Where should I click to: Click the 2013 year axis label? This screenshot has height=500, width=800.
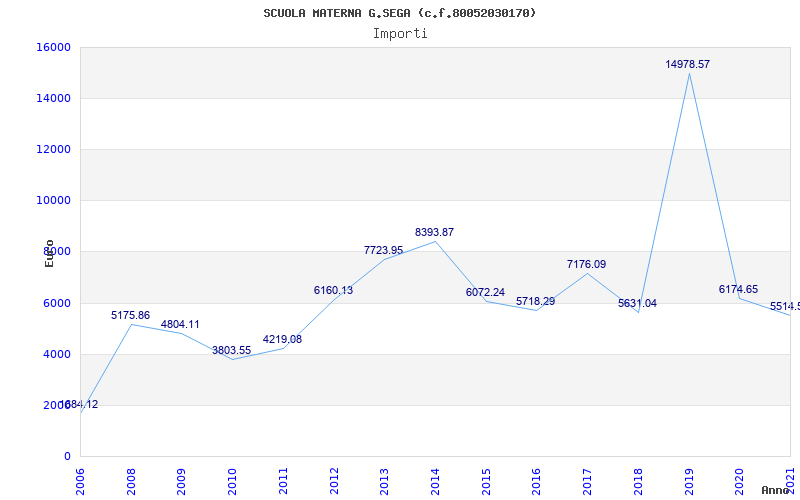pos(384,481)
